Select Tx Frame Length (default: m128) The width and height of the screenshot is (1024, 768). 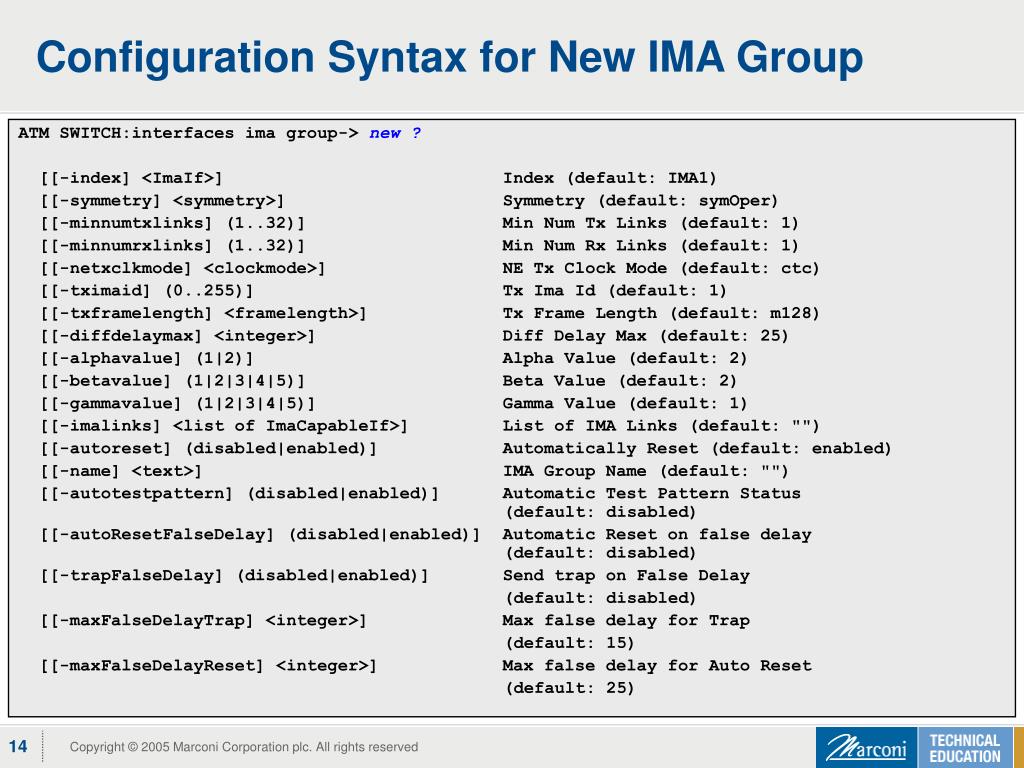click(661, 313)
